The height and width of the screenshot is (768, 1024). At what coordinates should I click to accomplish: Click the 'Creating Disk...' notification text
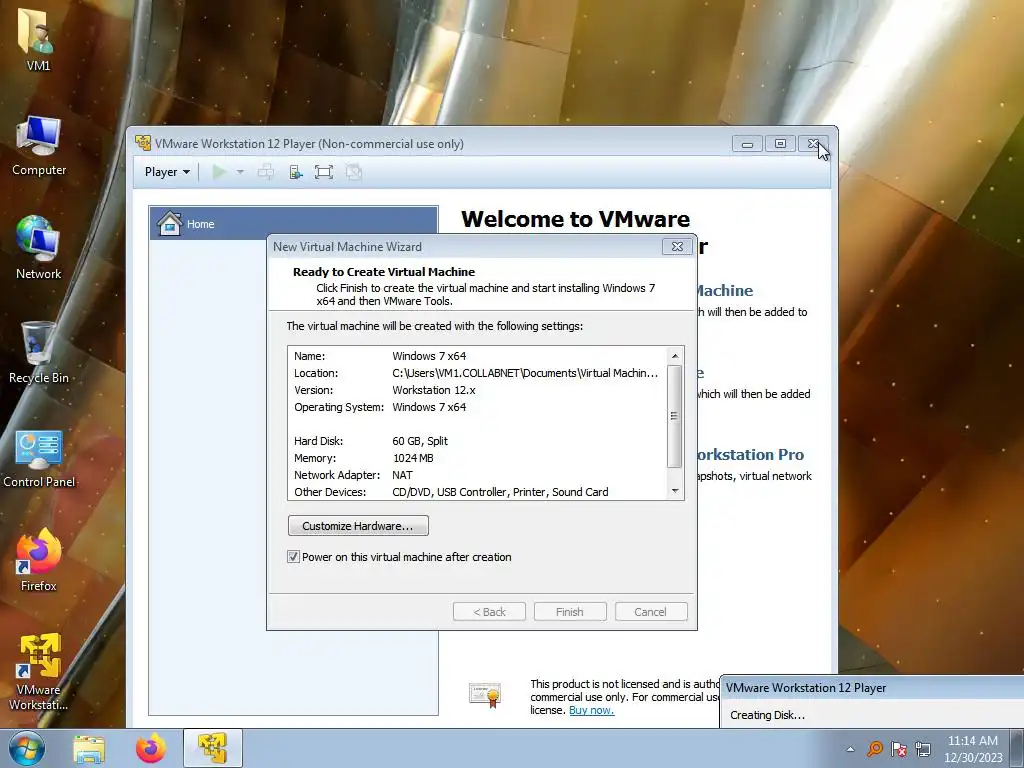click(x=767, y=715)
